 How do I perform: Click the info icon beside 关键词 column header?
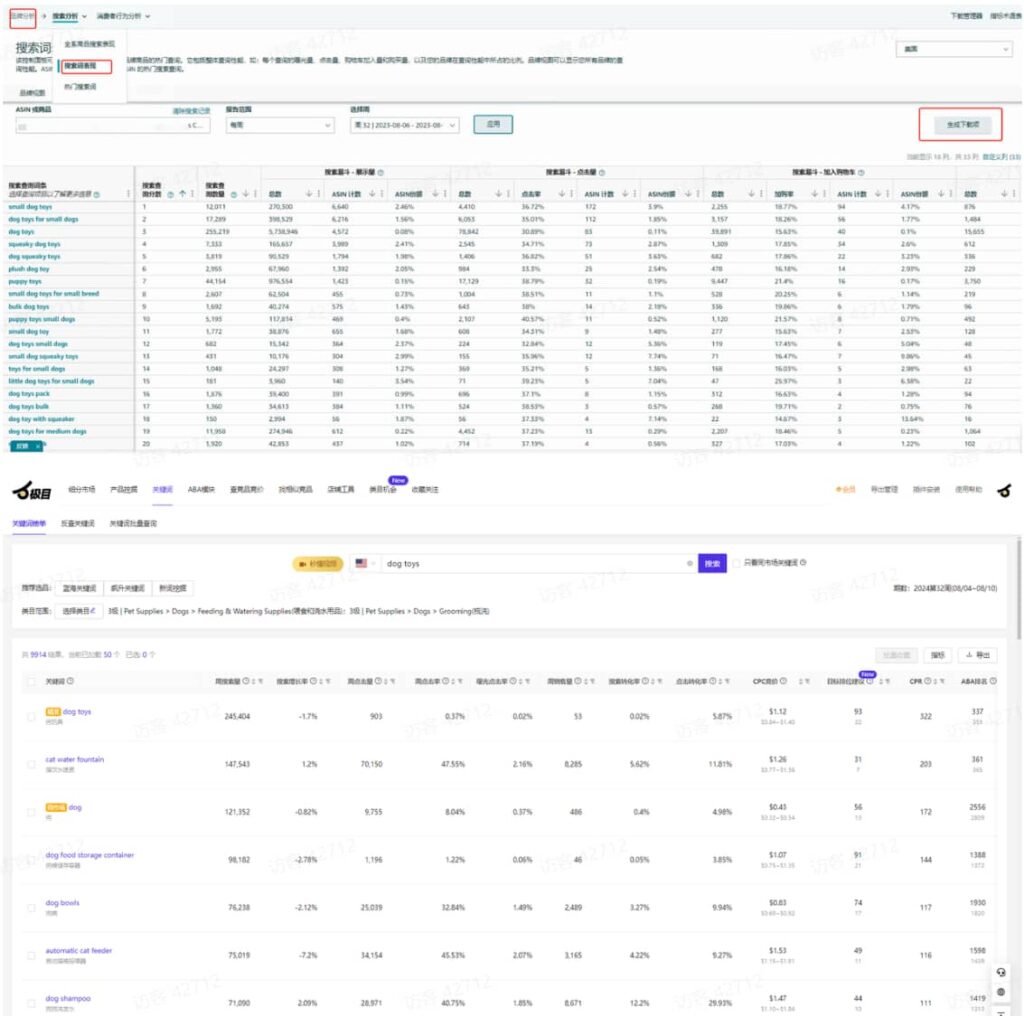tap(67, 682)
